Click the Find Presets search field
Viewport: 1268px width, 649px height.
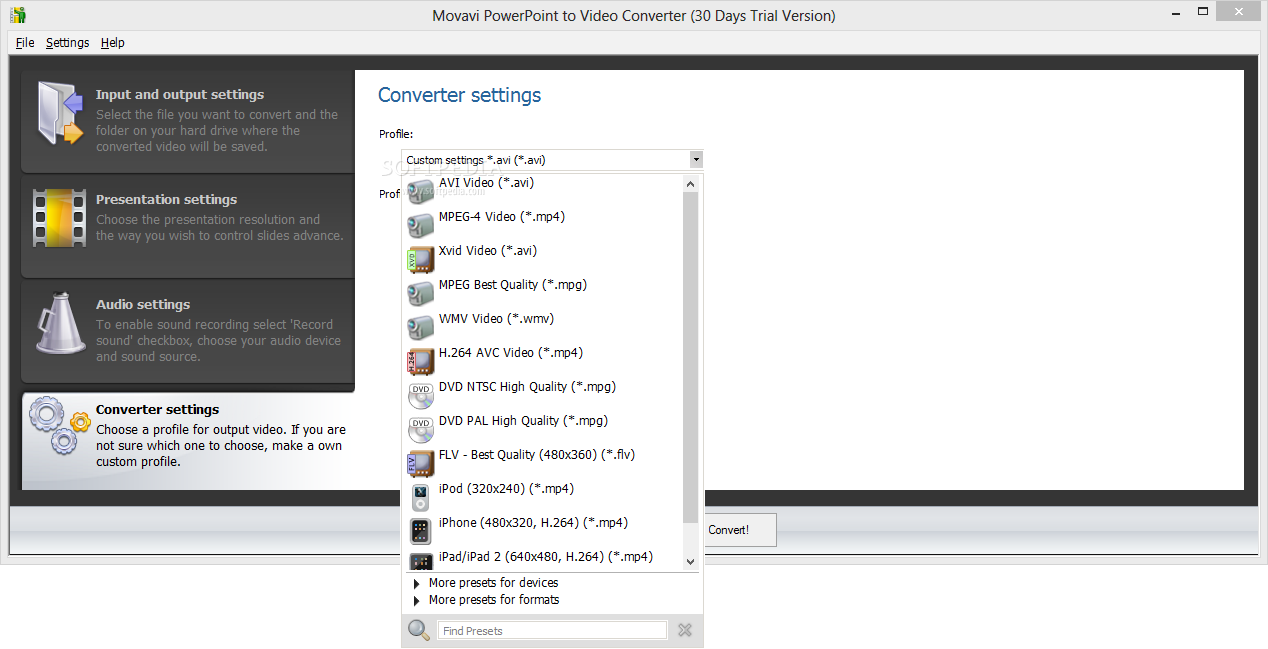(552, 631)
